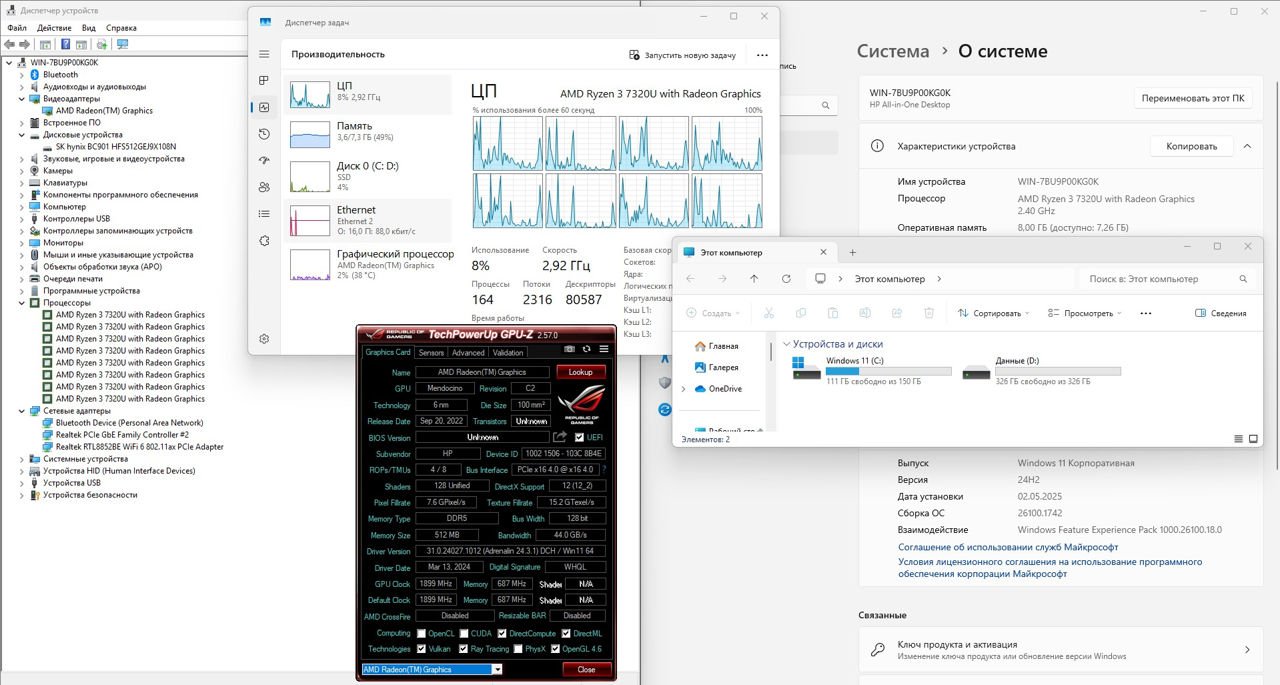Open Task Manager app history icon
The height and width of the screenshot is (685, 1280).
coord(264,134)
